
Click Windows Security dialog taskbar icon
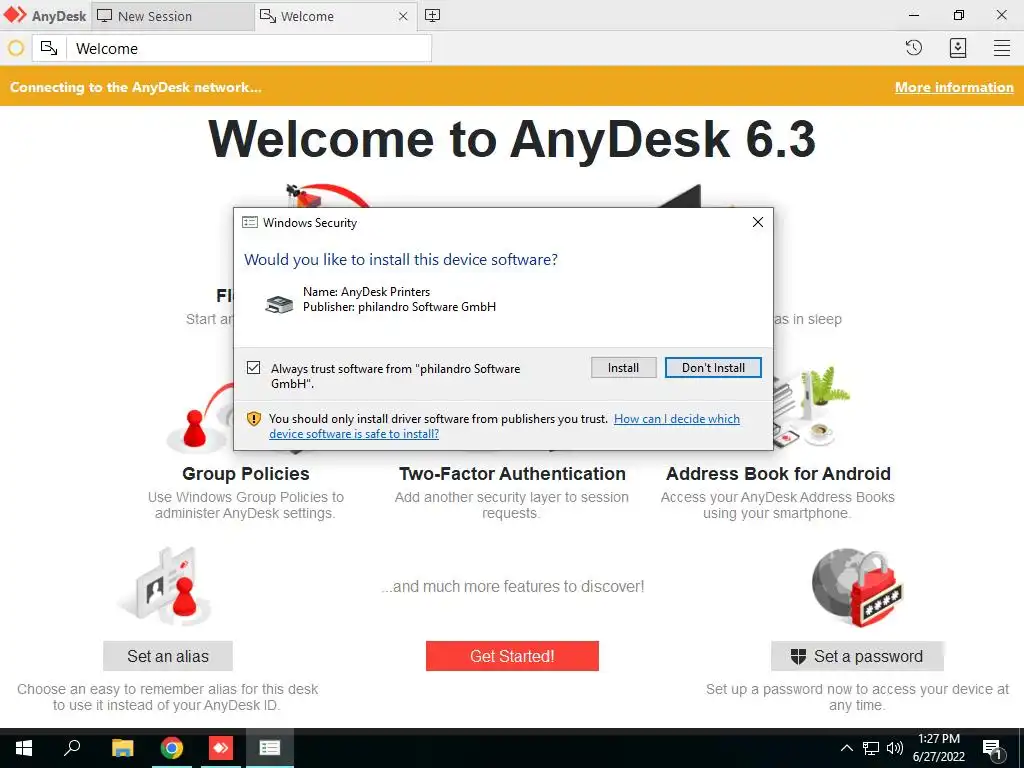click(x=270, y=748)
